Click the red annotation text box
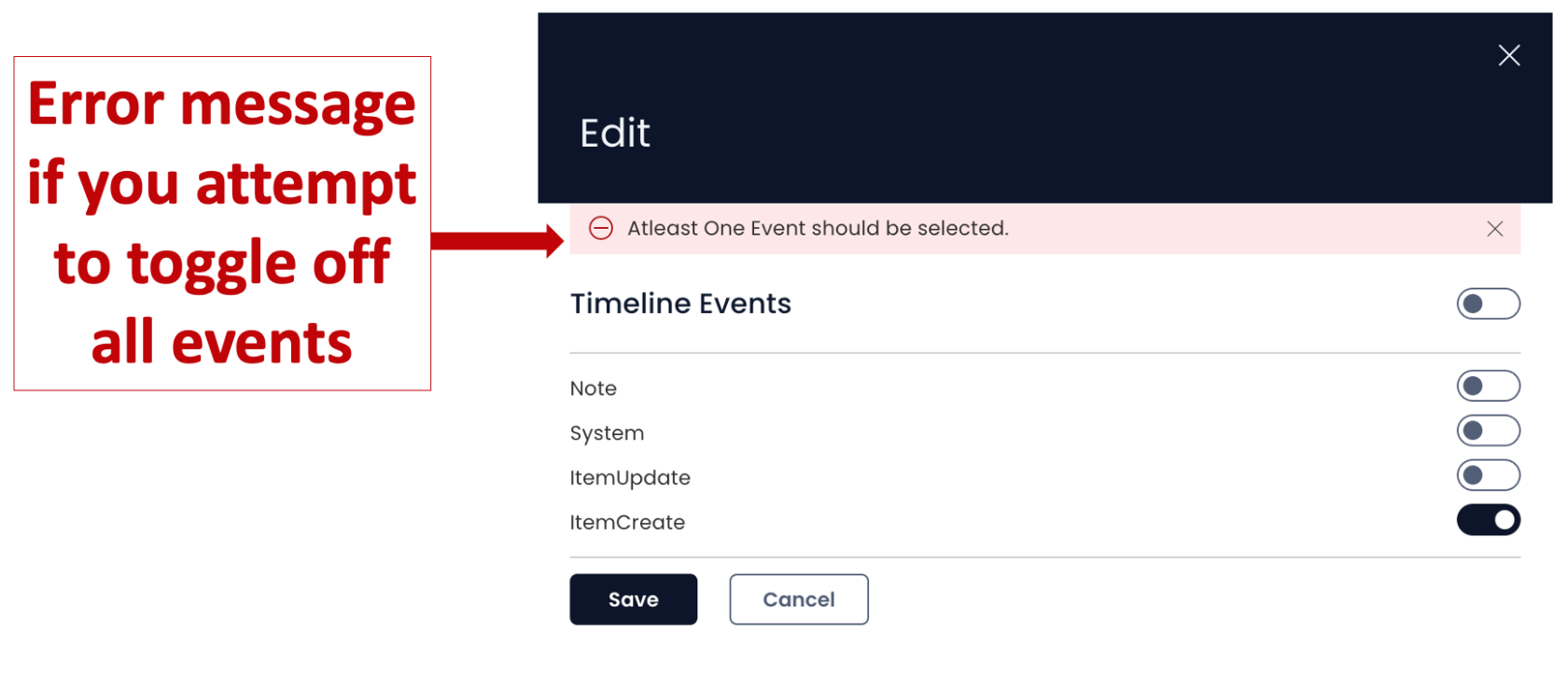This screenshot has height=693, width=1568. click(x=222, y=223)
